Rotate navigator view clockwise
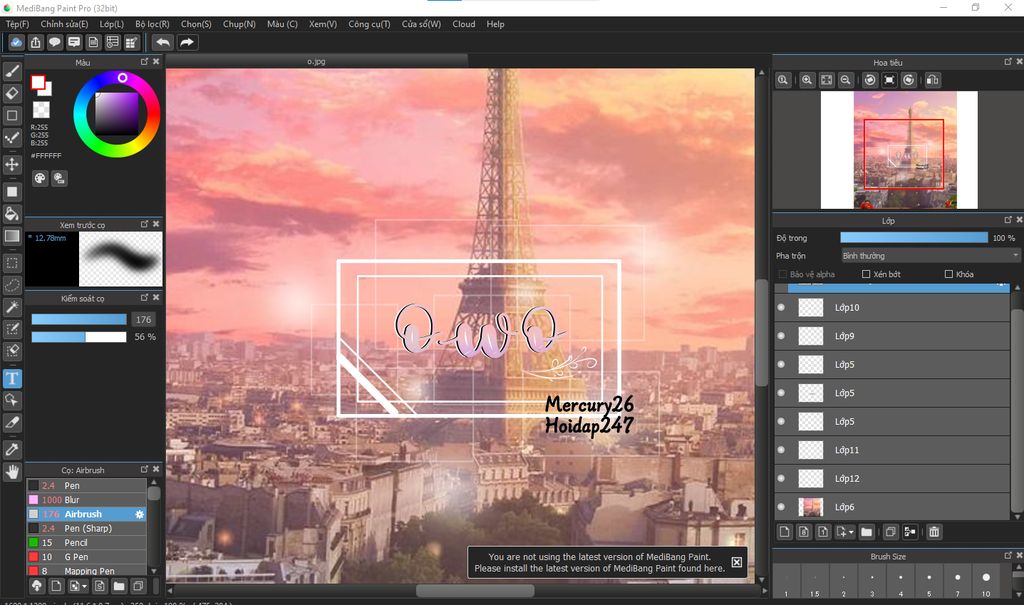This screenshot has width=1024, height=605. pyautogui.click(x=908, y=80)
